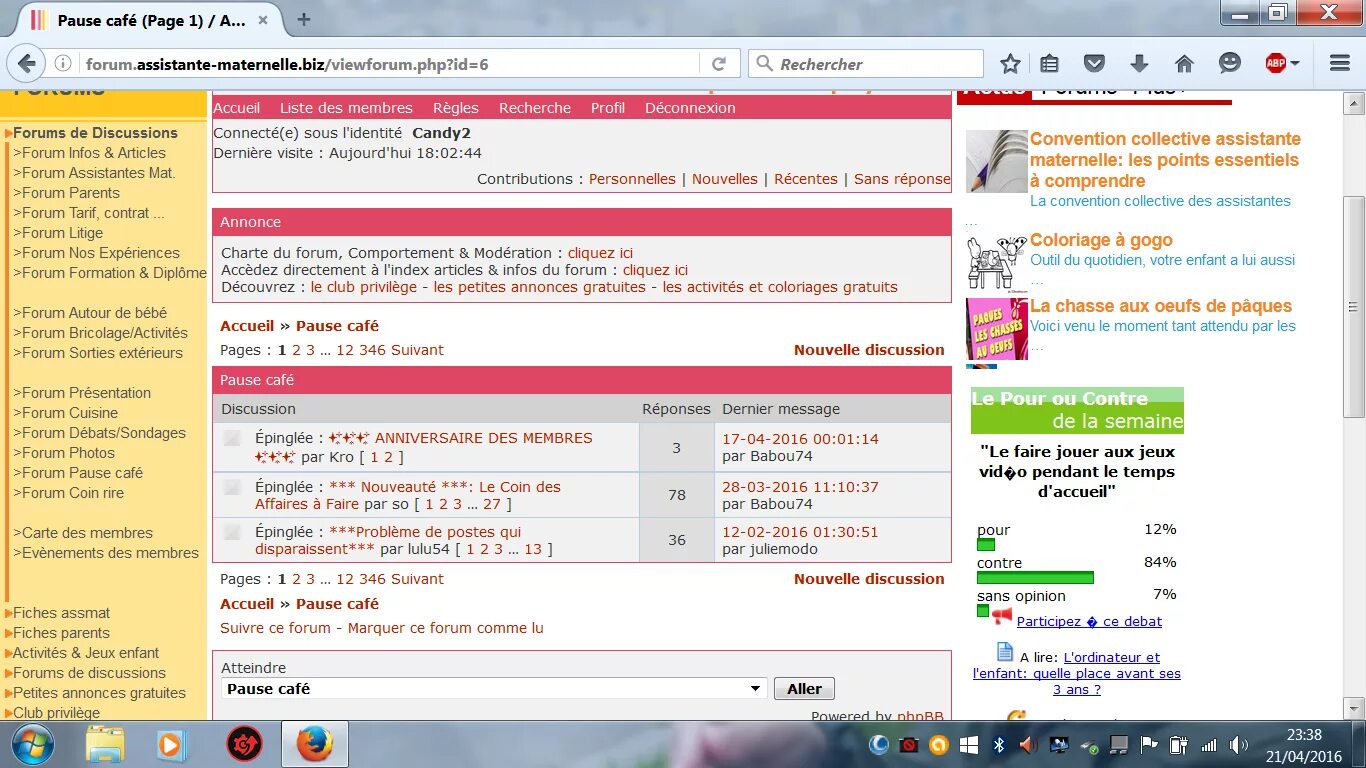Open the Action Center flag icon
Image resolution: width=1366 pixels, height=768 pixels.
[x=1149, y=745]
